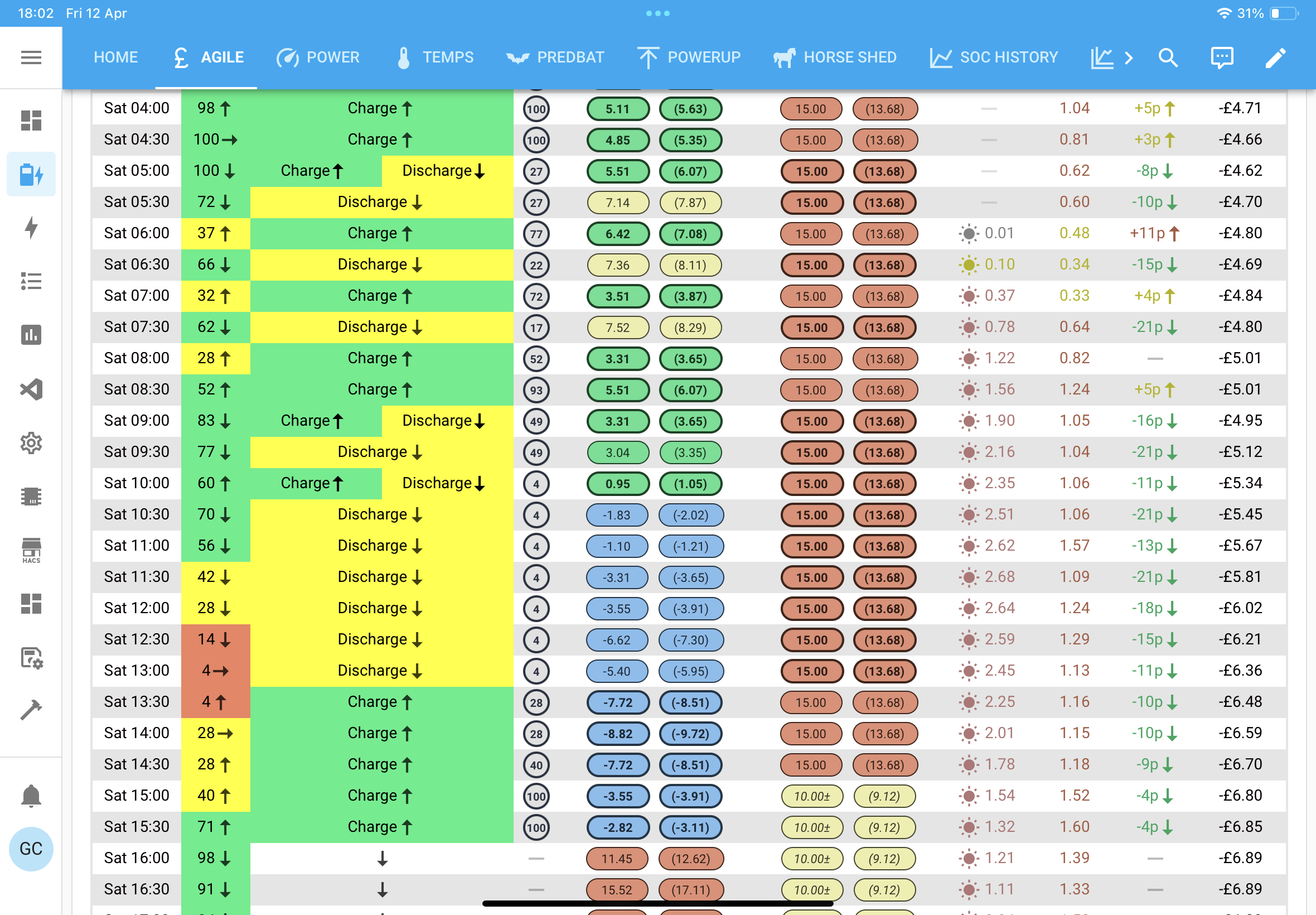Open the HORSE SHED tab
The width and height of the screenshot is (1316, 915).
coord(835,57)
